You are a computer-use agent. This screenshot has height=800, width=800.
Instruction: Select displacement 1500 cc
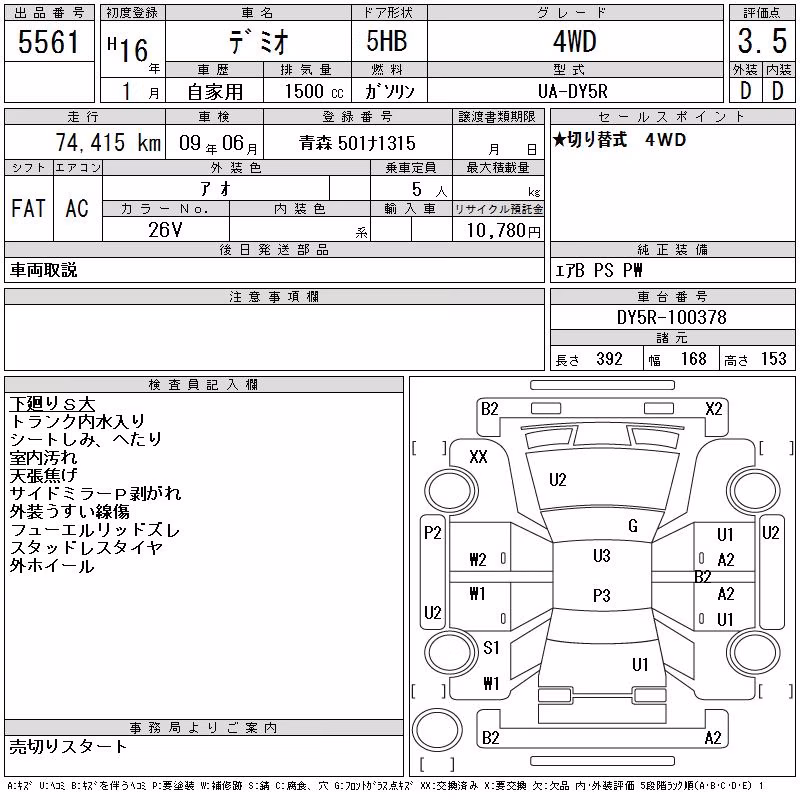[314, 91]
